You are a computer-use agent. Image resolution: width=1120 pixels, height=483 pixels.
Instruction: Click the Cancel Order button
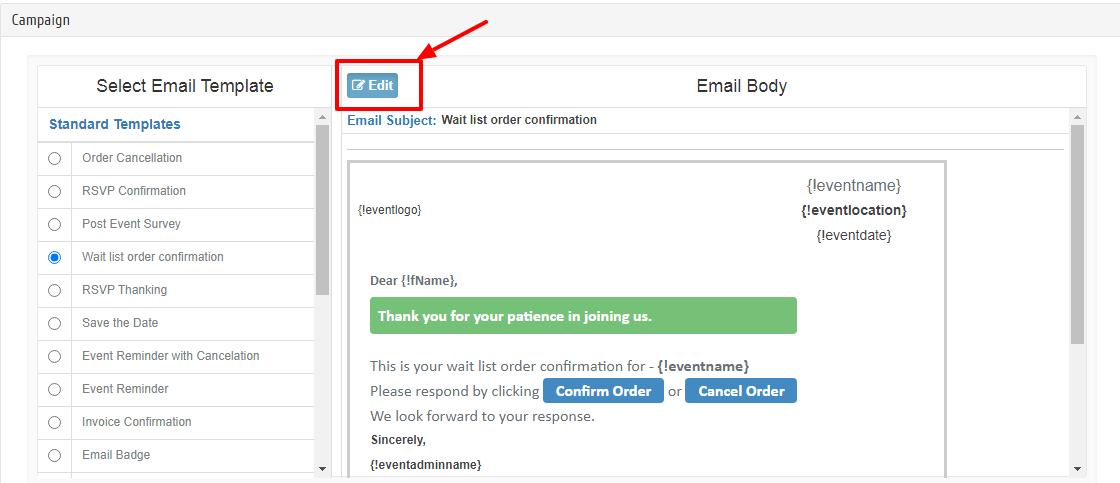[741, 391]
